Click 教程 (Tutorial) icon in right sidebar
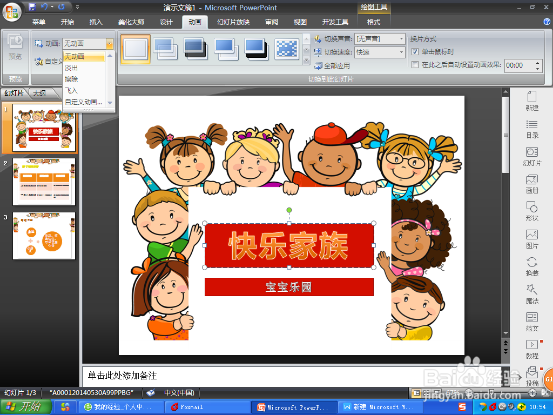 (x=532, y=349)
